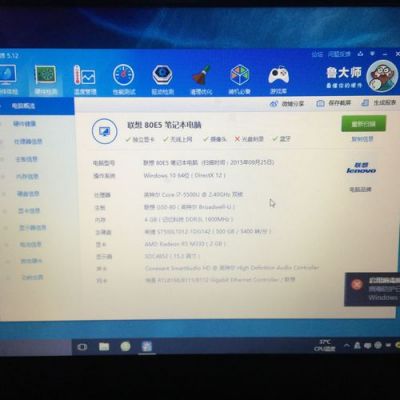The height and width of the screenshot is (400, 400).
Task: Click the CPU温度 37°C tray reading
Action: click(x=325, y=345)
